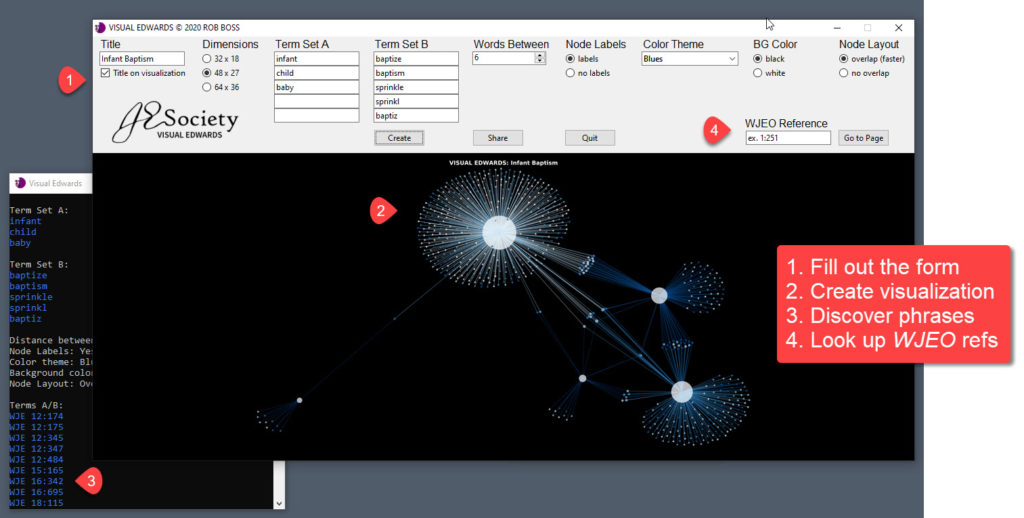Click the Term Set A field containing child
Viewport: 1024px width, 518px height.
tap(317, 73)
